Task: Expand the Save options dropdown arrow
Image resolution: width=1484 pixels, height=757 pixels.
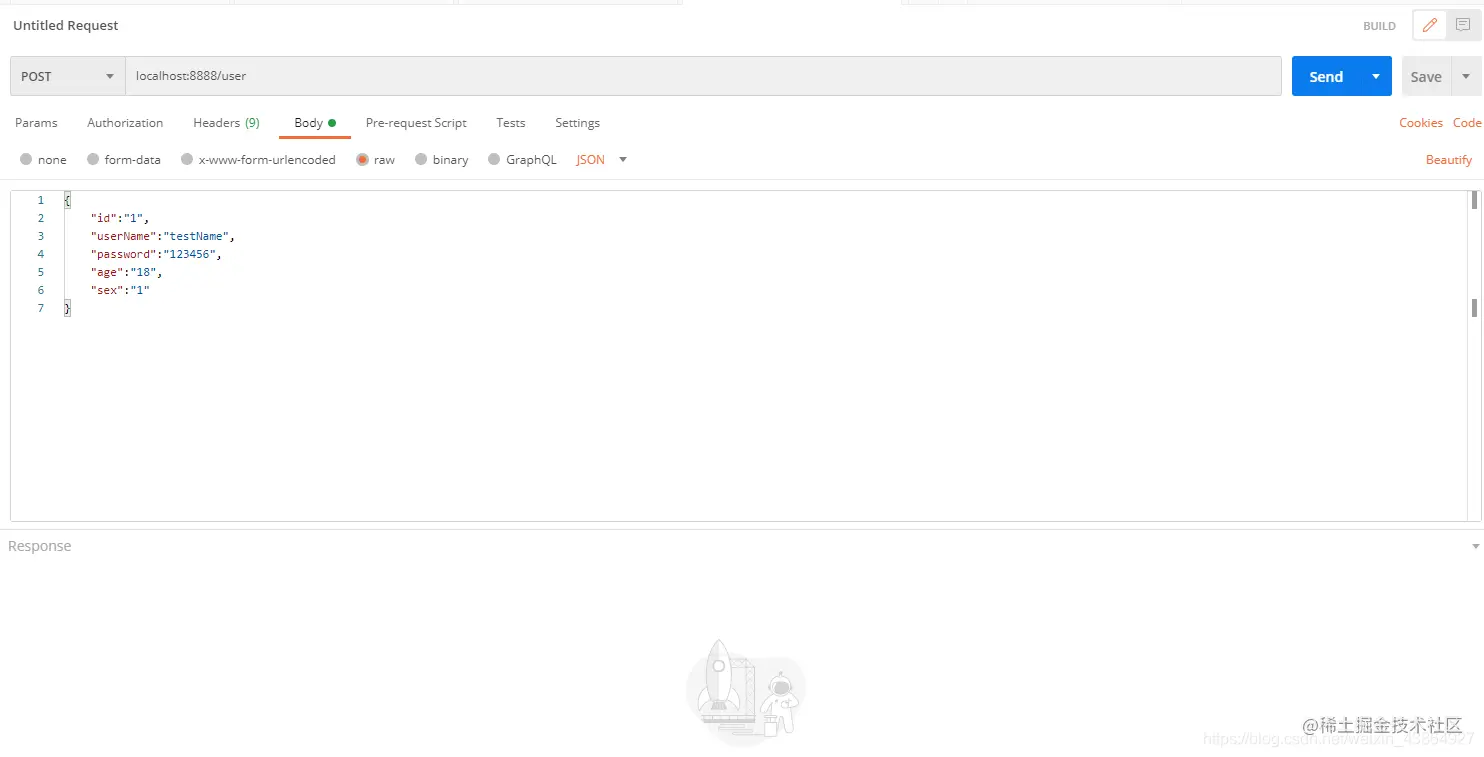Action: coord(1466,76)
